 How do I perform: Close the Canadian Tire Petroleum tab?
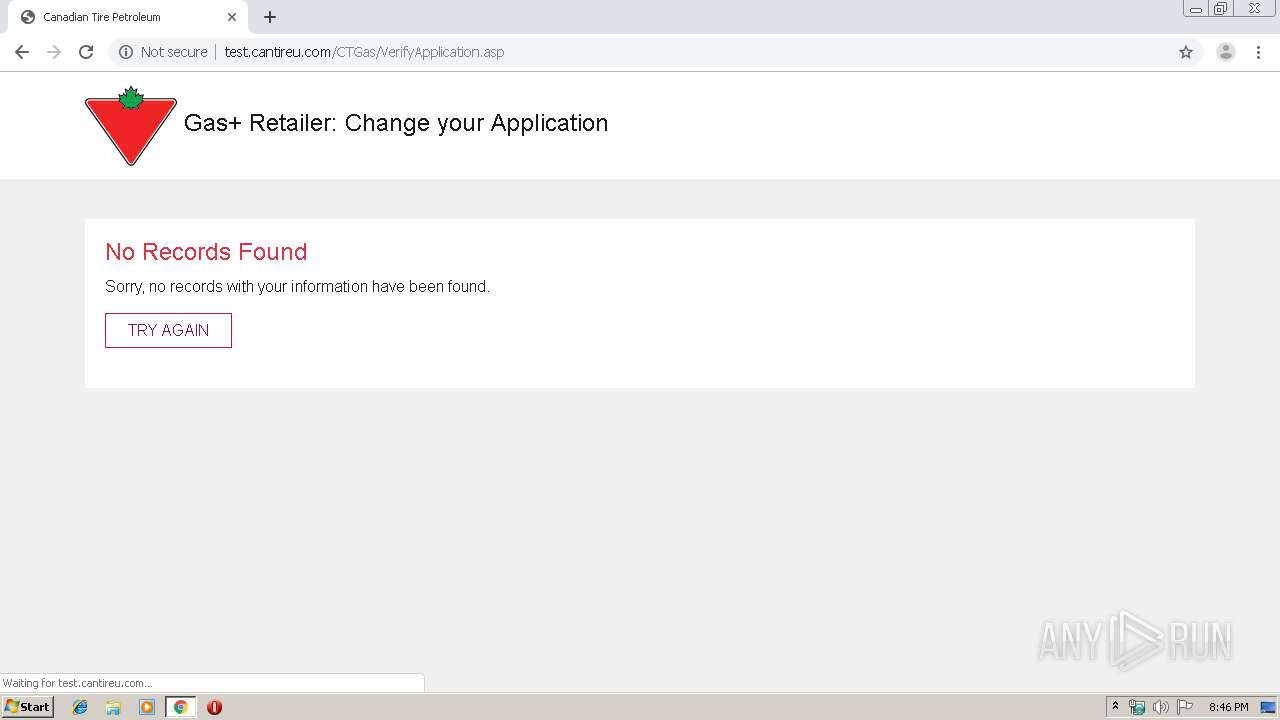tap(232, 17)
